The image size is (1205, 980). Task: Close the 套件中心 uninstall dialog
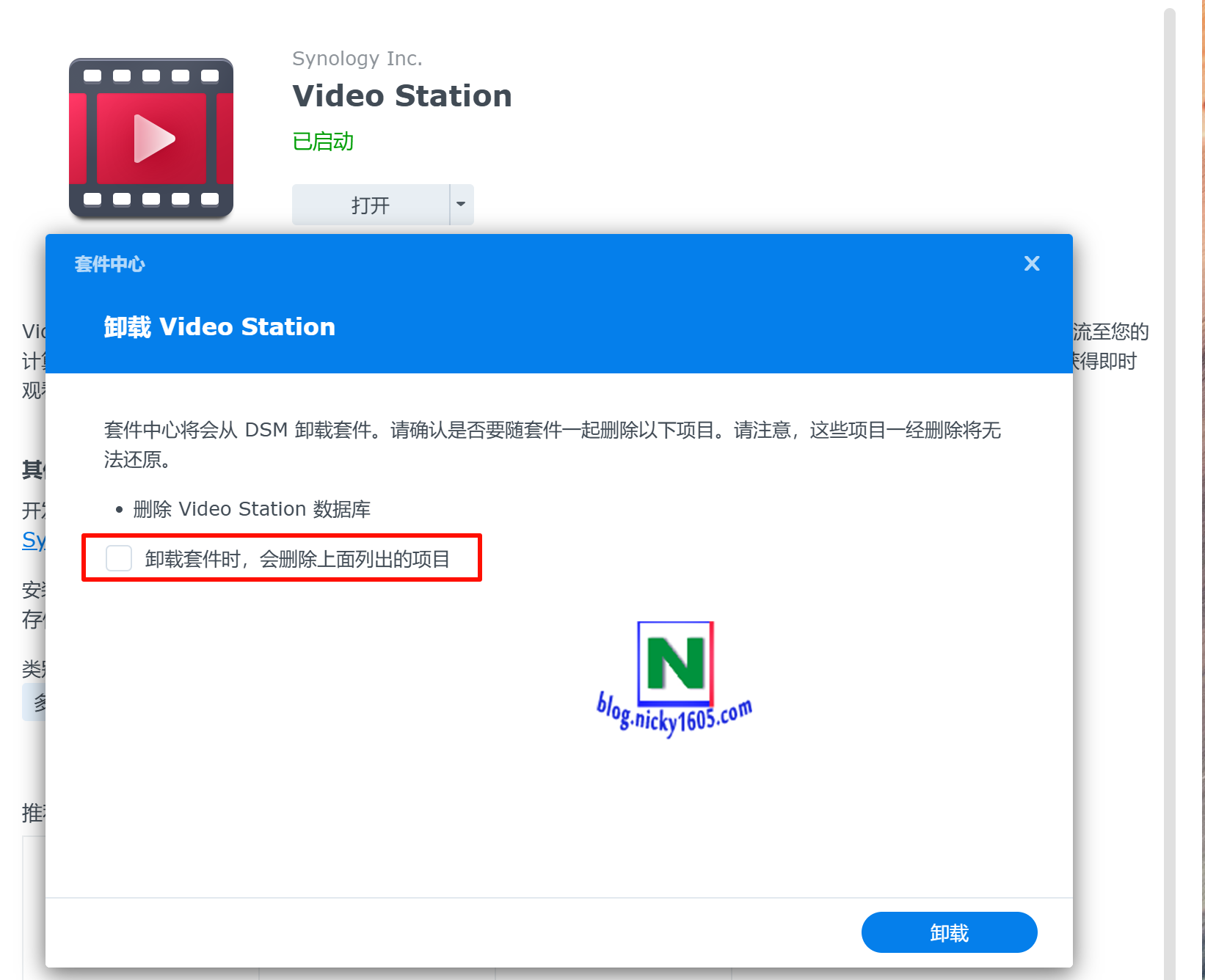click(x=1032, y=263)
